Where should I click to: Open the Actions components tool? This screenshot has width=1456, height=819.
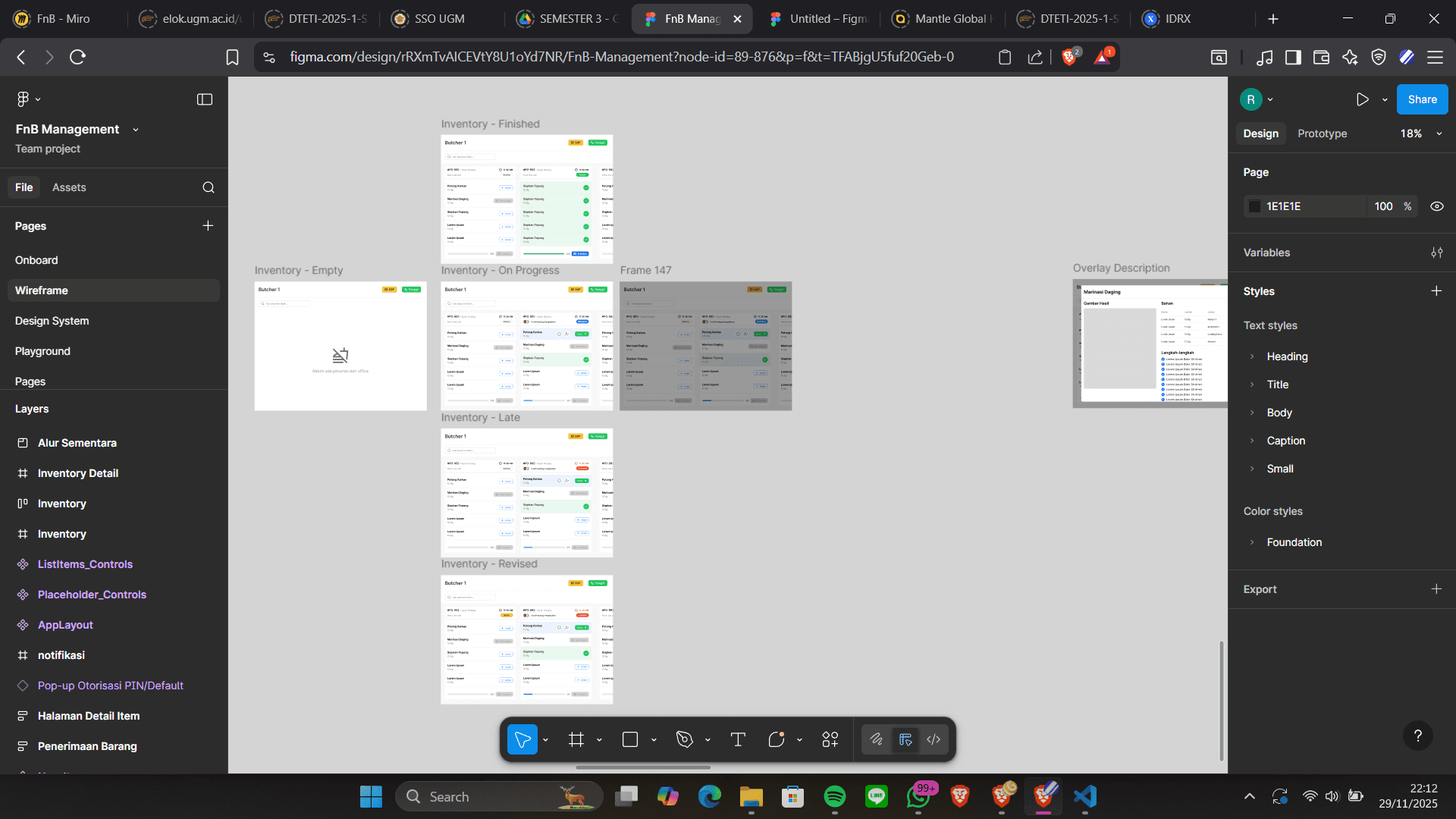click(830, 739)
